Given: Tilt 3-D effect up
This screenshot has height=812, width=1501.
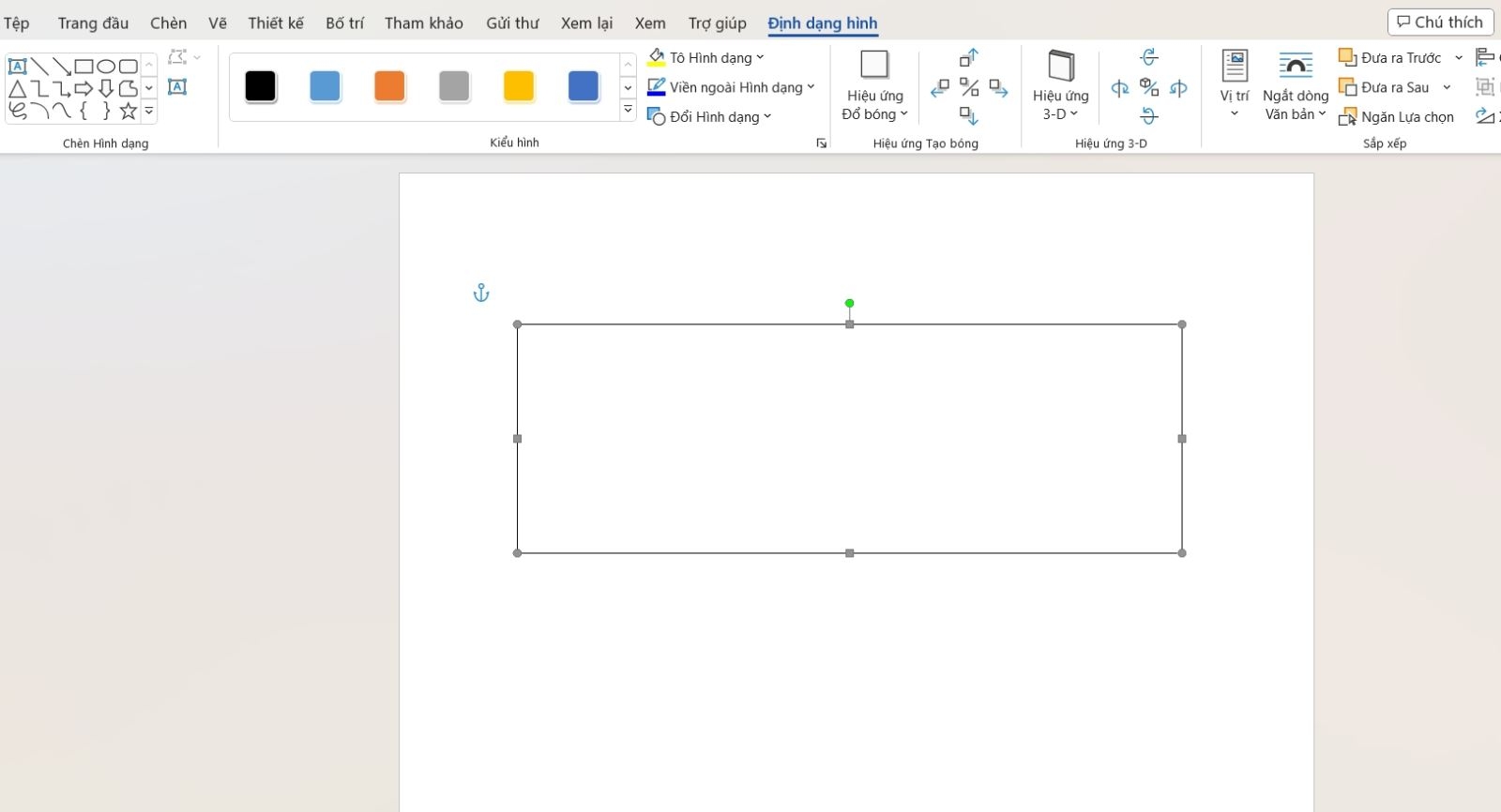Looking at the screenshot, I should click(x=1149, y=57).
